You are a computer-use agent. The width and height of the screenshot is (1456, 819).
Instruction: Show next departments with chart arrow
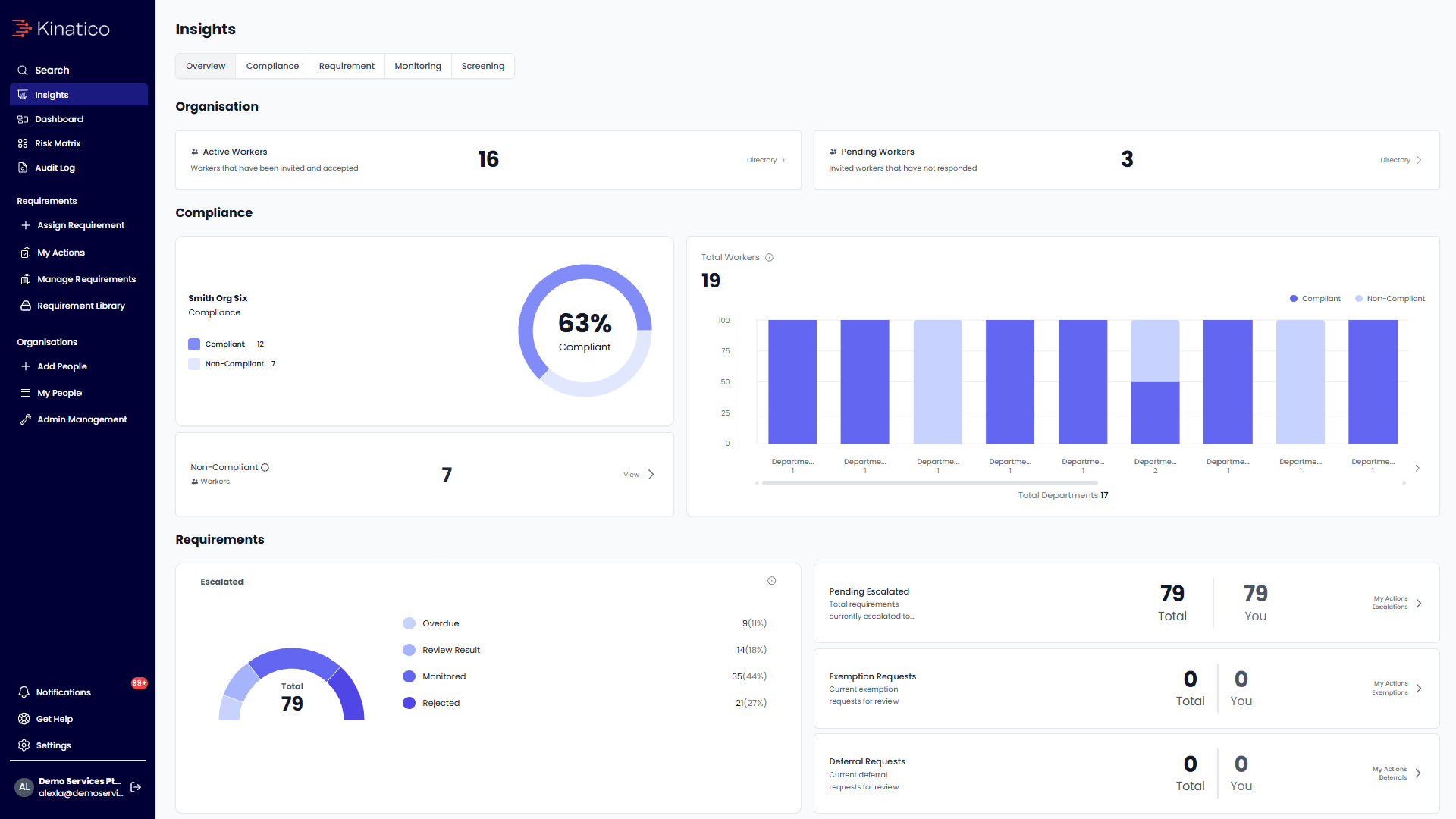[1417, 468]
